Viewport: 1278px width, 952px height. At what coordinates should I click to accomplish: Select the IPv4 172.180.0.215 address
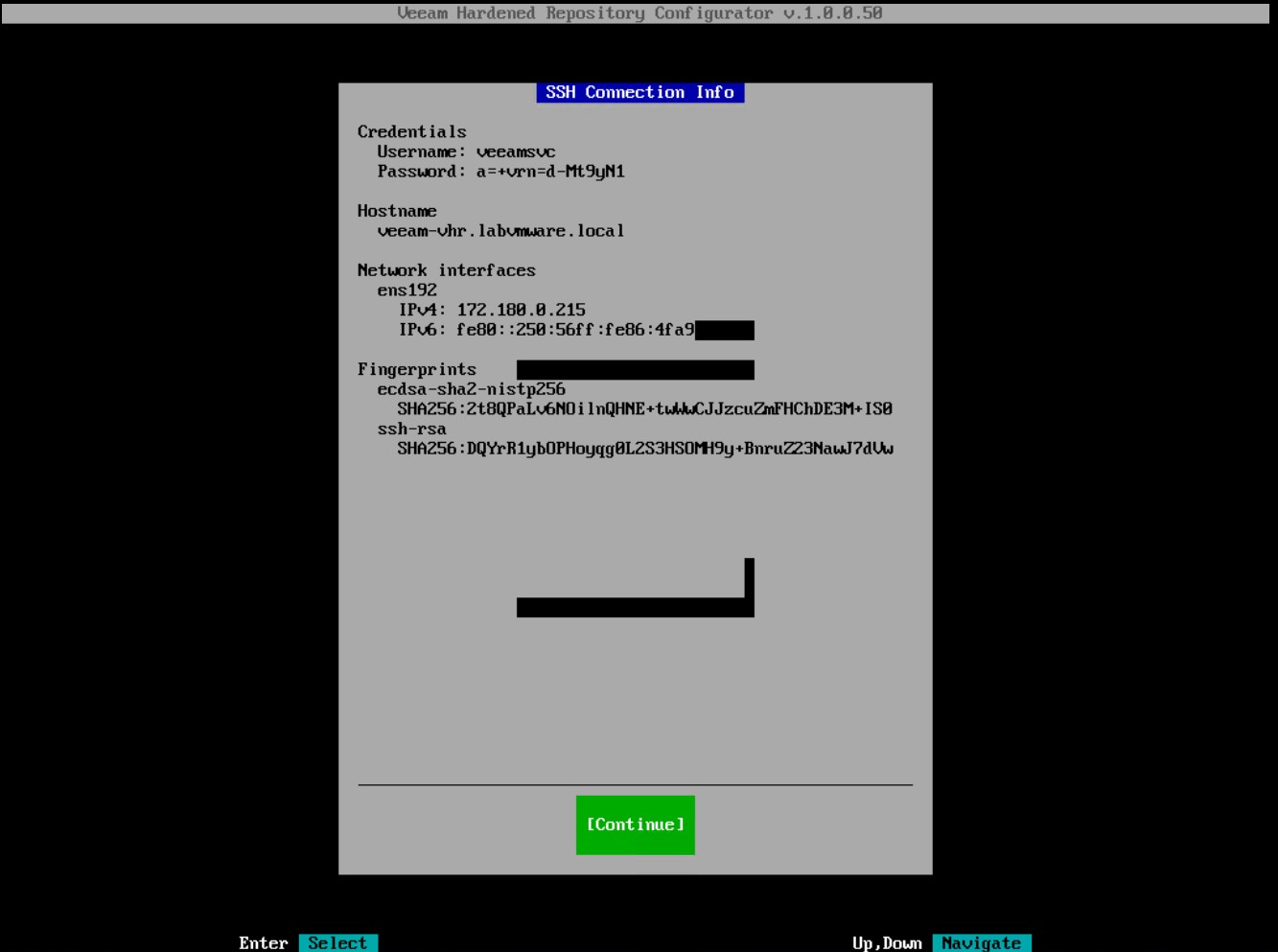(492, 310)
